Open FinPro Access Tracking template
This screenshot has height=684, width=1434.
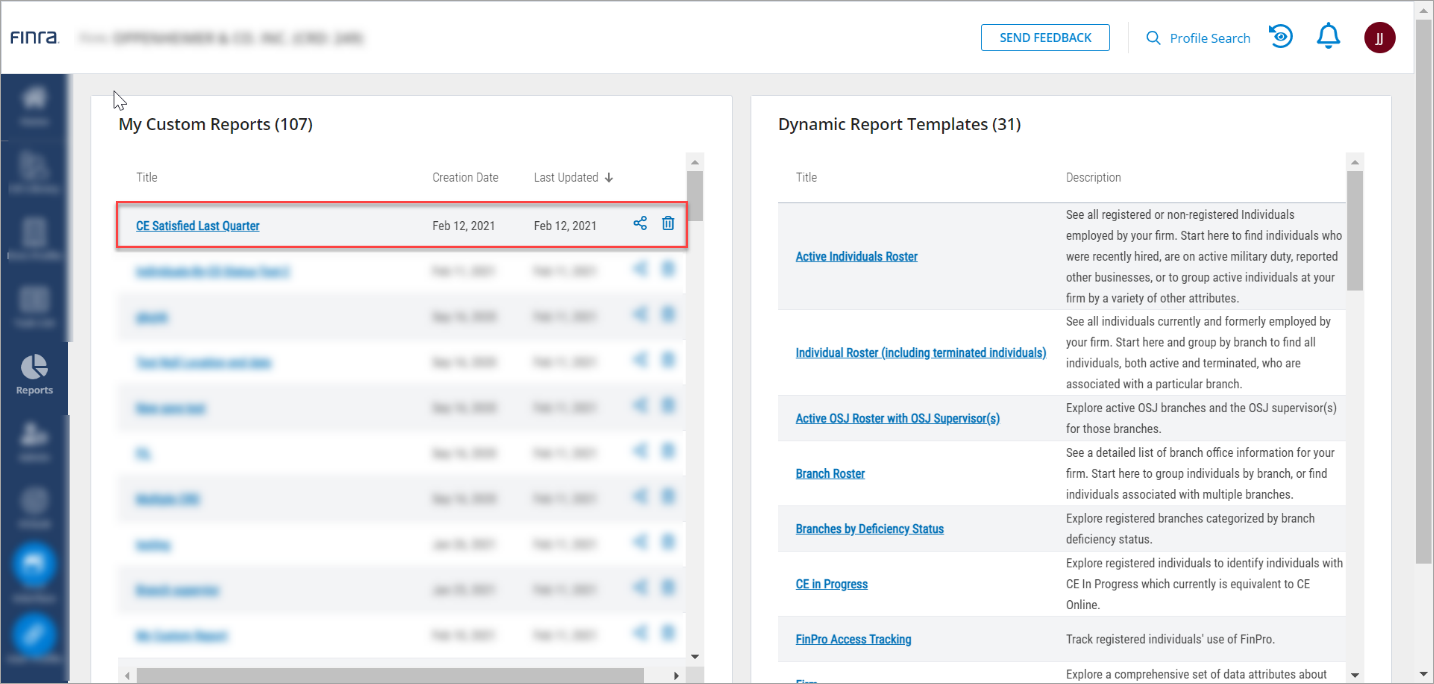853,639
